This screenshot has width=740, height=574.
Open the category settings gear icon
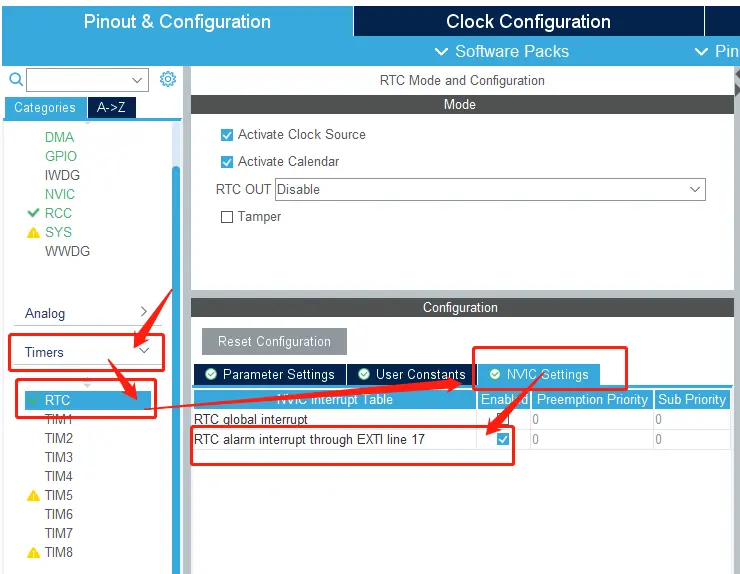(x=168, y=79)
